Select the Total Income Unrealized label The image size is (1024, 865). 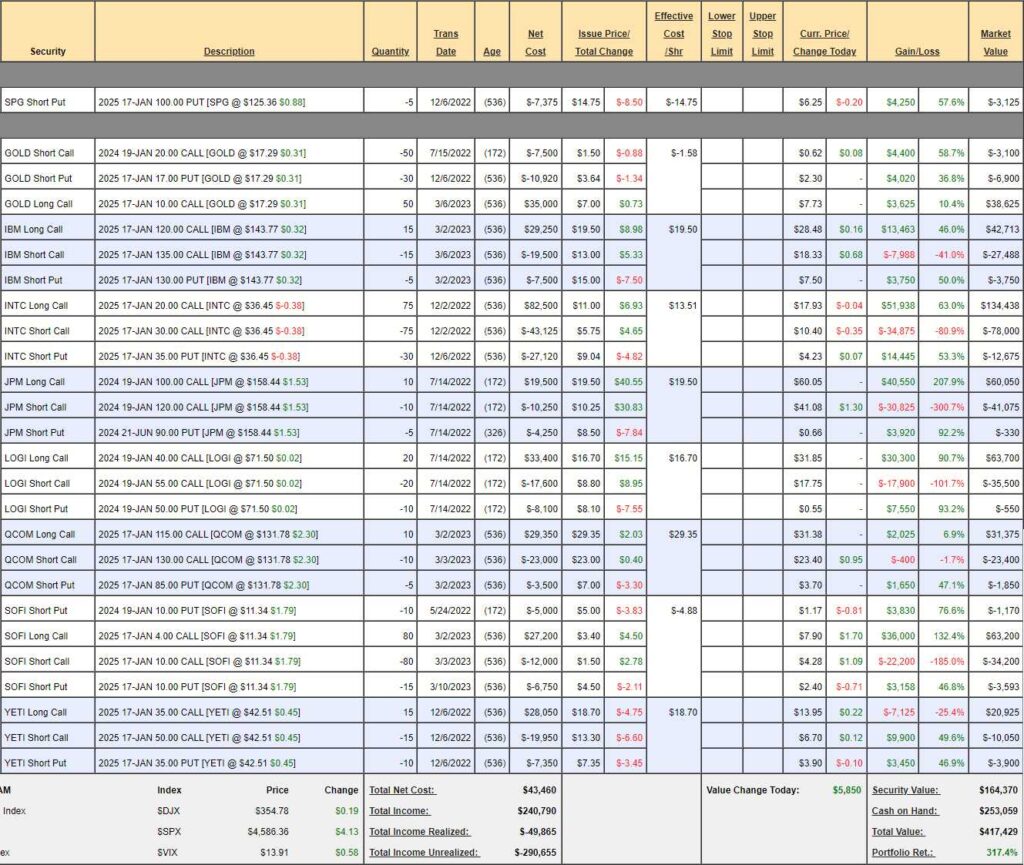[424, 852]
